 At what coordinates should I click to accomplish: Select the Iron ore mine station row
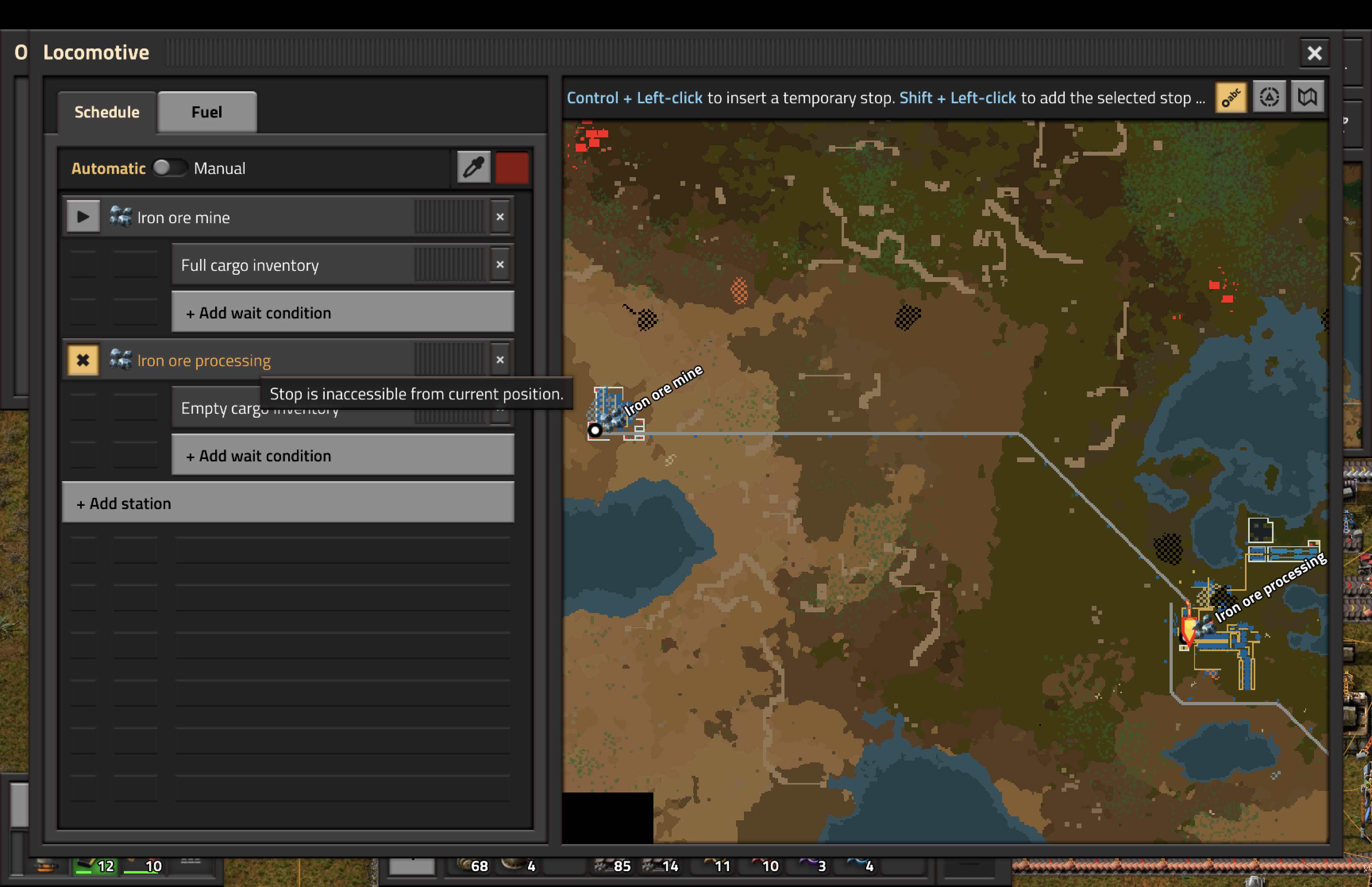pos(288,217)
